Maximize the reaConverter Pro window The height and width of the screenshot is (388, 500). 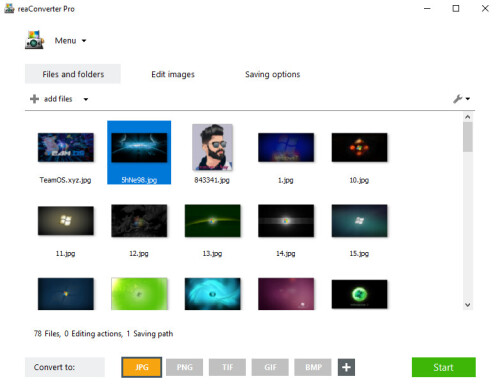pos(456,9)
